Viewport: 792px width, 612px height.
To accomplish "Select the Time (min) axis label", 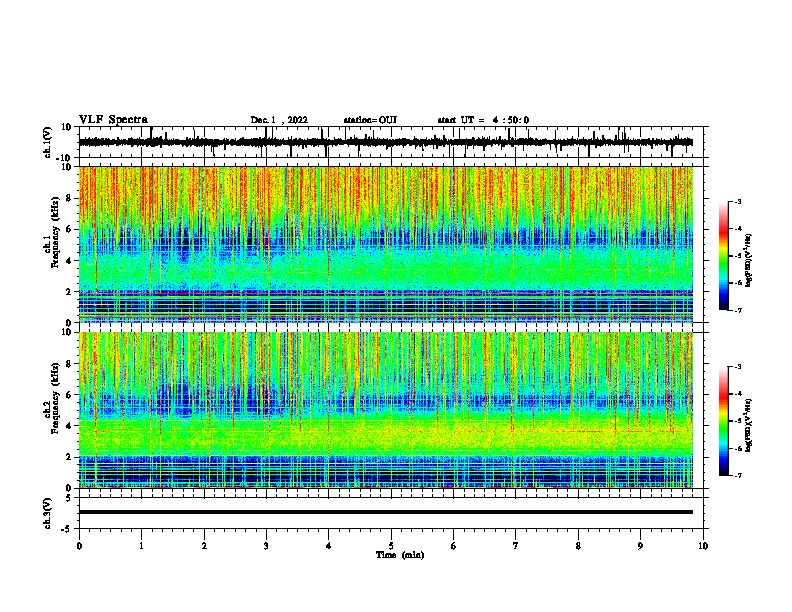I will pos(400,555).
